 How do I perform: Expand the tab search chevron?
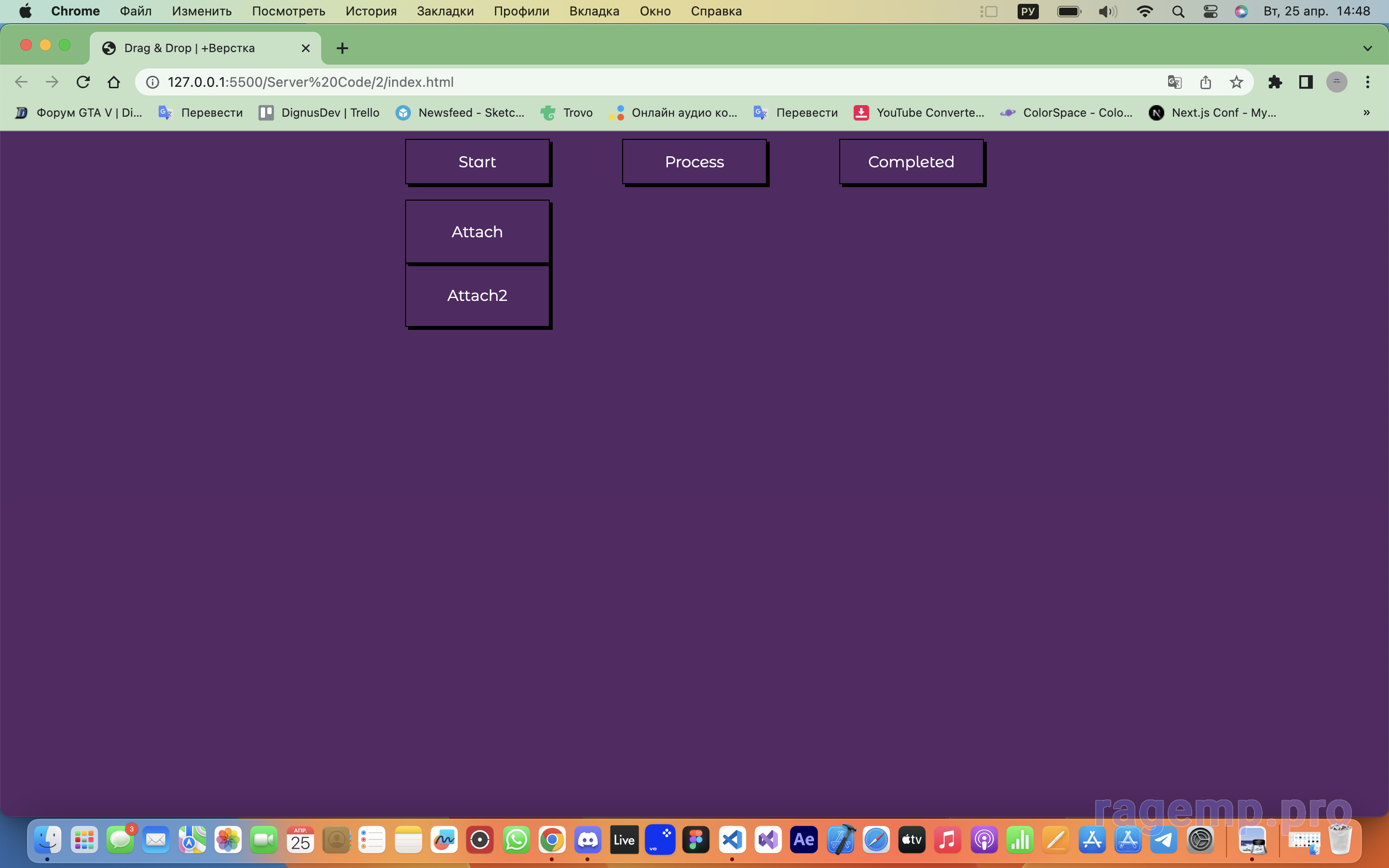[1367, 48]
